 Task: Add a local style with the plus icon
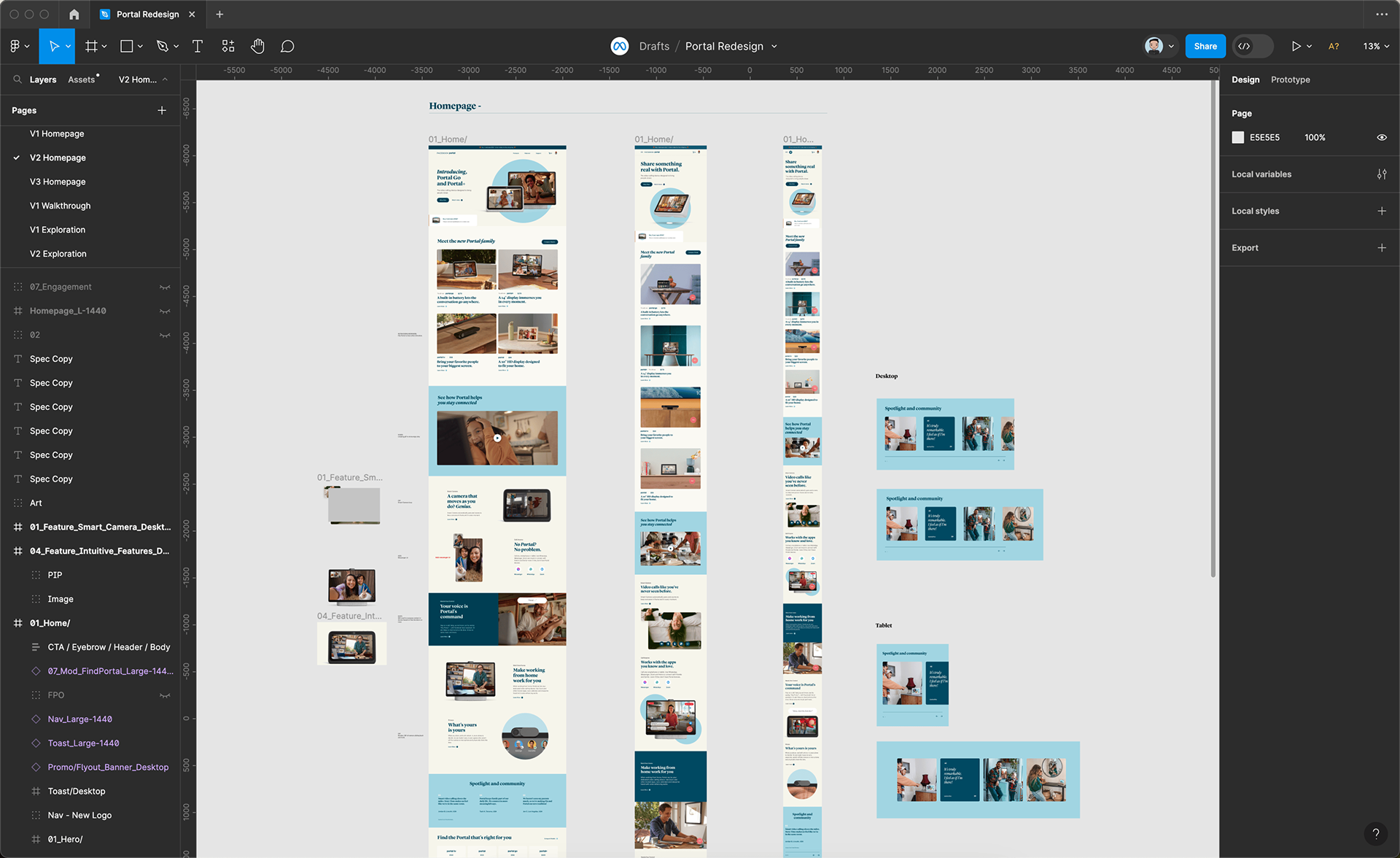(x=1382, y=211)
